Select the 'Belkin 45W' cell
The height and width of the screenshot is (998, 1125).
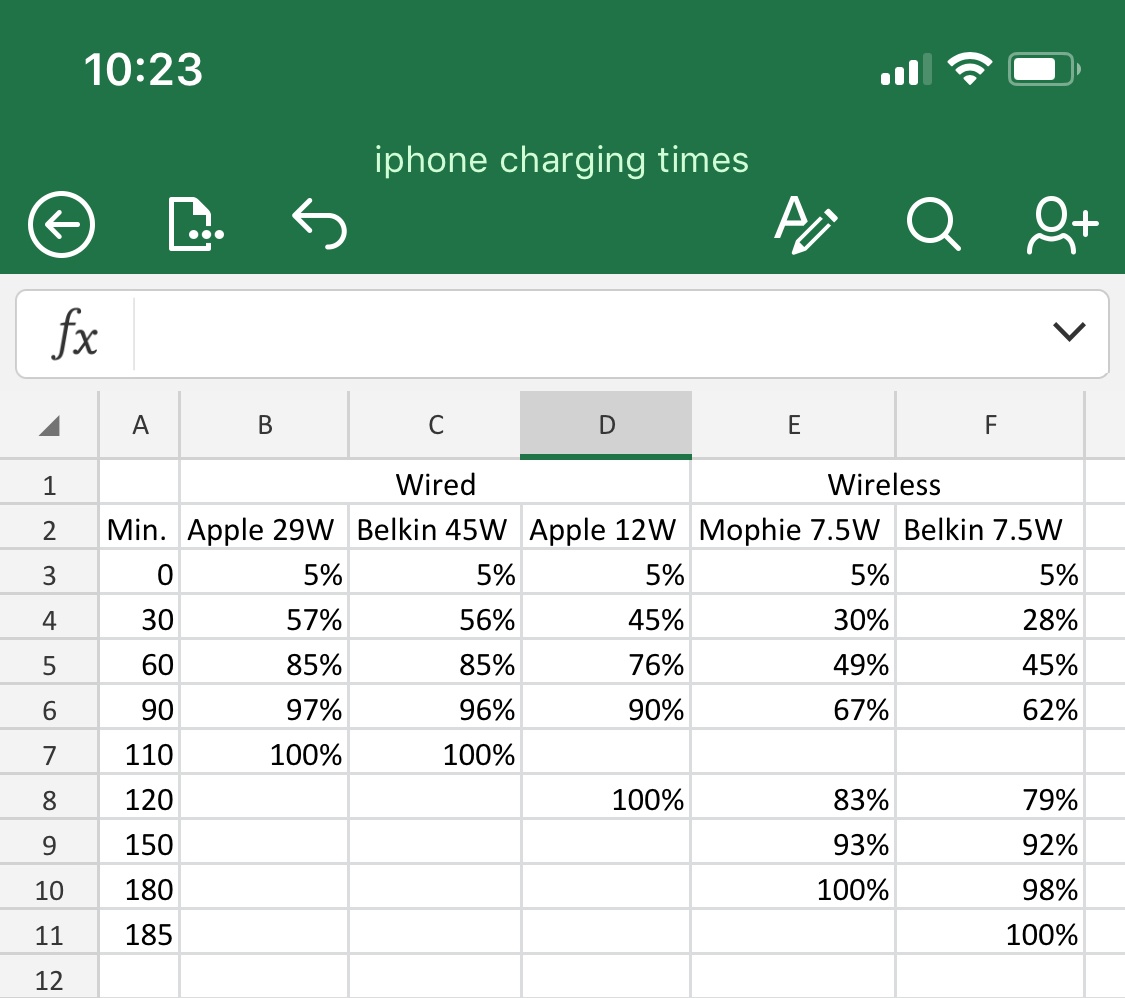point(433,530)
